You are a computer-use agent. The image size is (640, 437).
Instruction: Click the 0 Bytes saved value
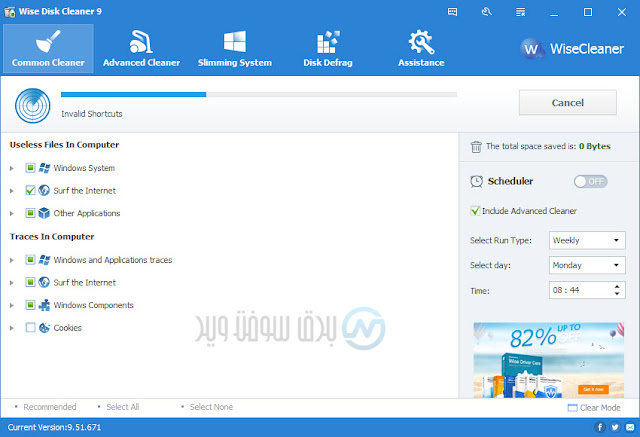[594, 146]
